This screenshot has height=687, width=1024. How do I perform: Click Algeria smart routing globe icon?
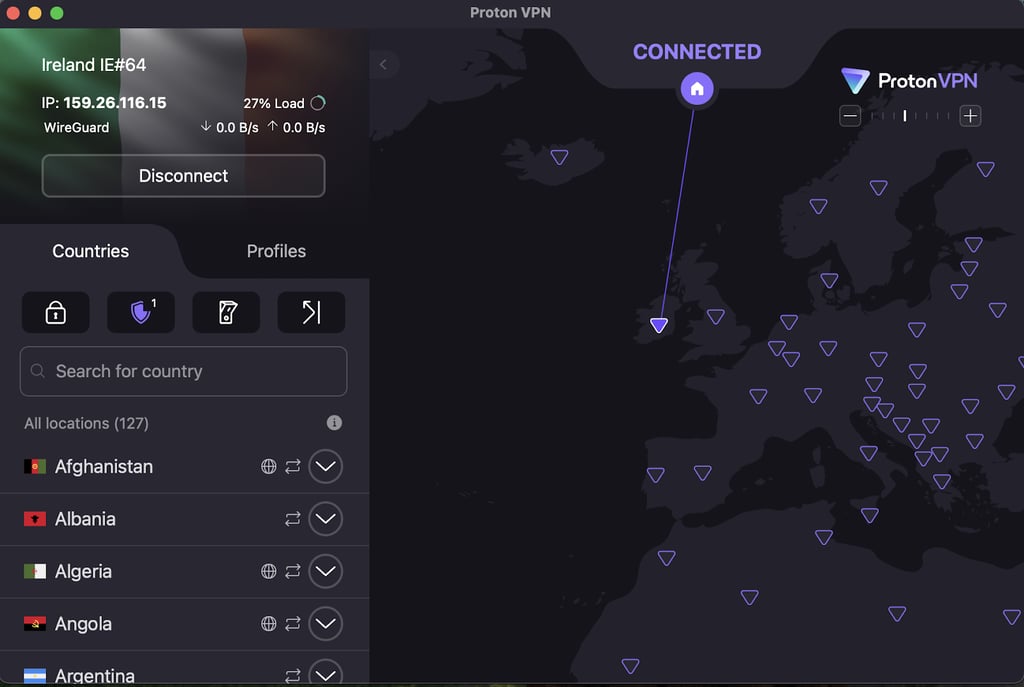(x=268, y=571)
